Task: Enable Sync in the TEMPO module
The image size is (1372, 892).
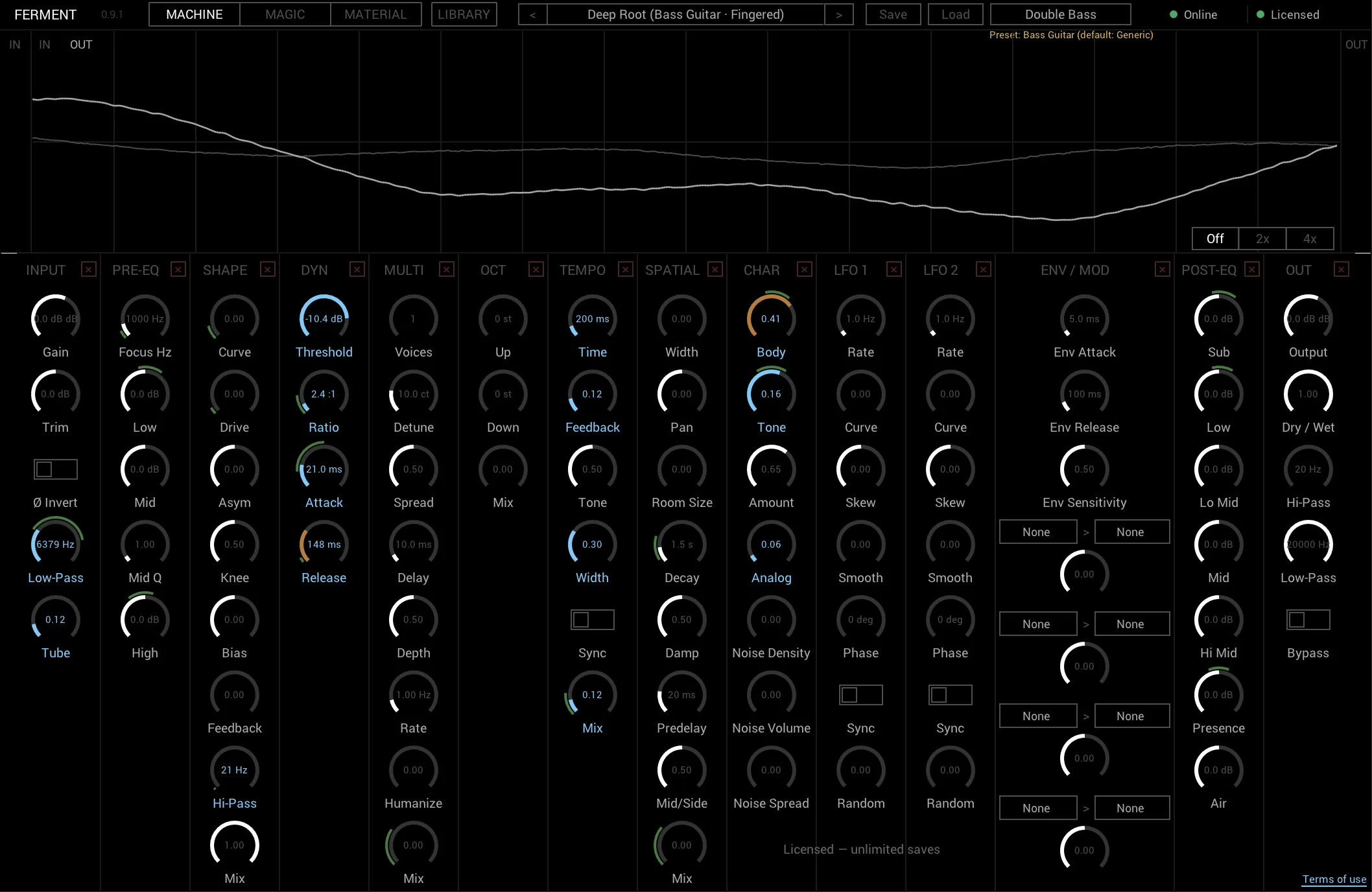Action: coord(592,620)
